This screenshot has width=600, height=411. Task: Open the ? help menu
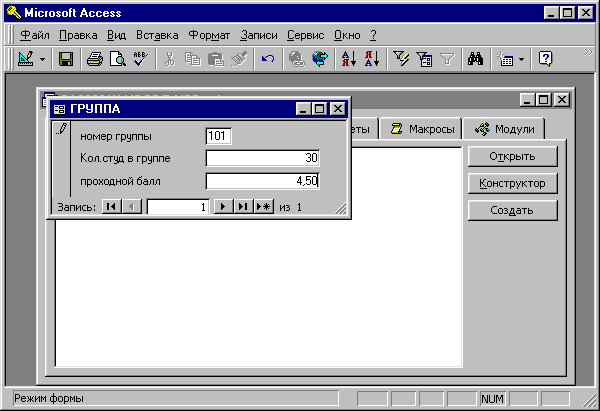pyautogui.click(x=373, y=35)
